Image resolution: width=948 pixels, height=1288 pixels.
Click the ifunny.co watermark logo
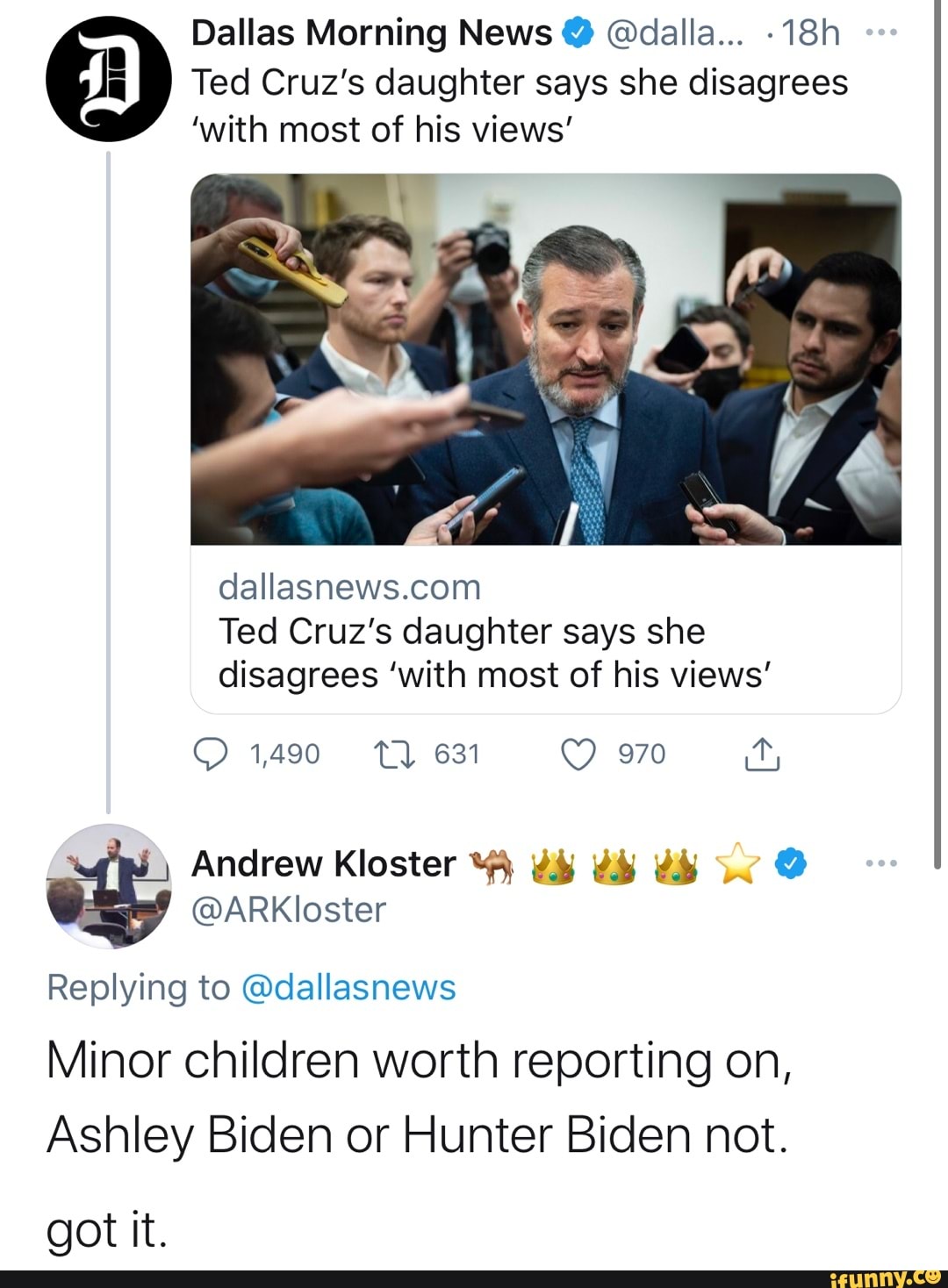click(x=885, y=1277)
